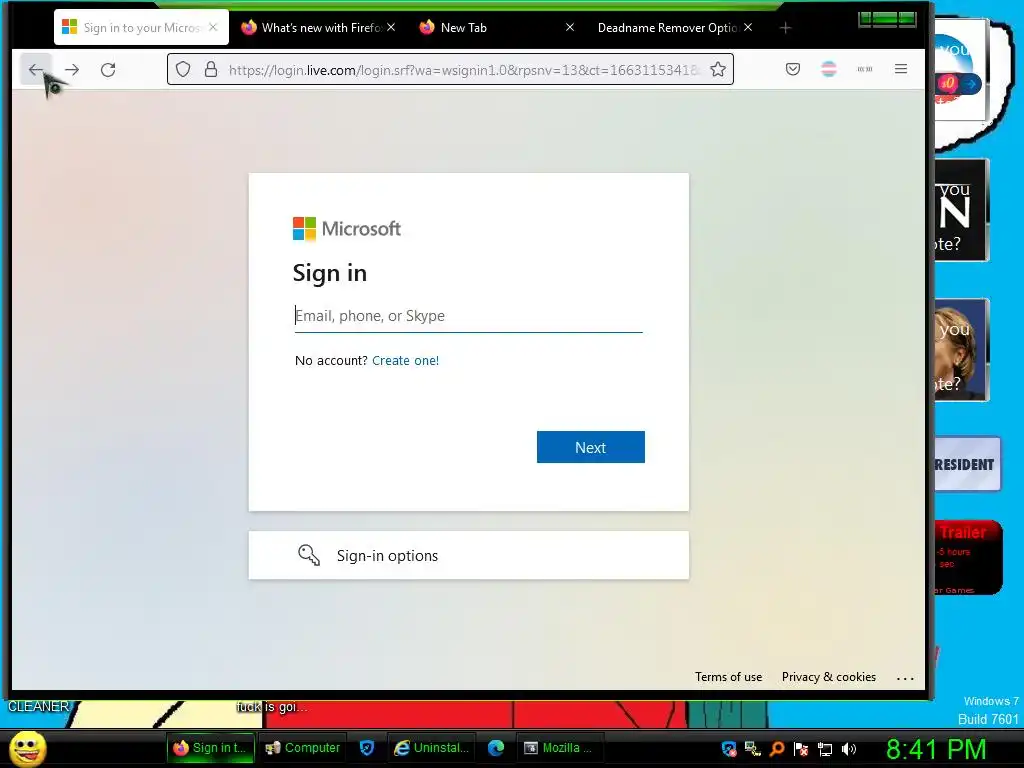Follow the 'Create one!' account link
This screenshot has width=1024, height=768.
pos(406,360)
